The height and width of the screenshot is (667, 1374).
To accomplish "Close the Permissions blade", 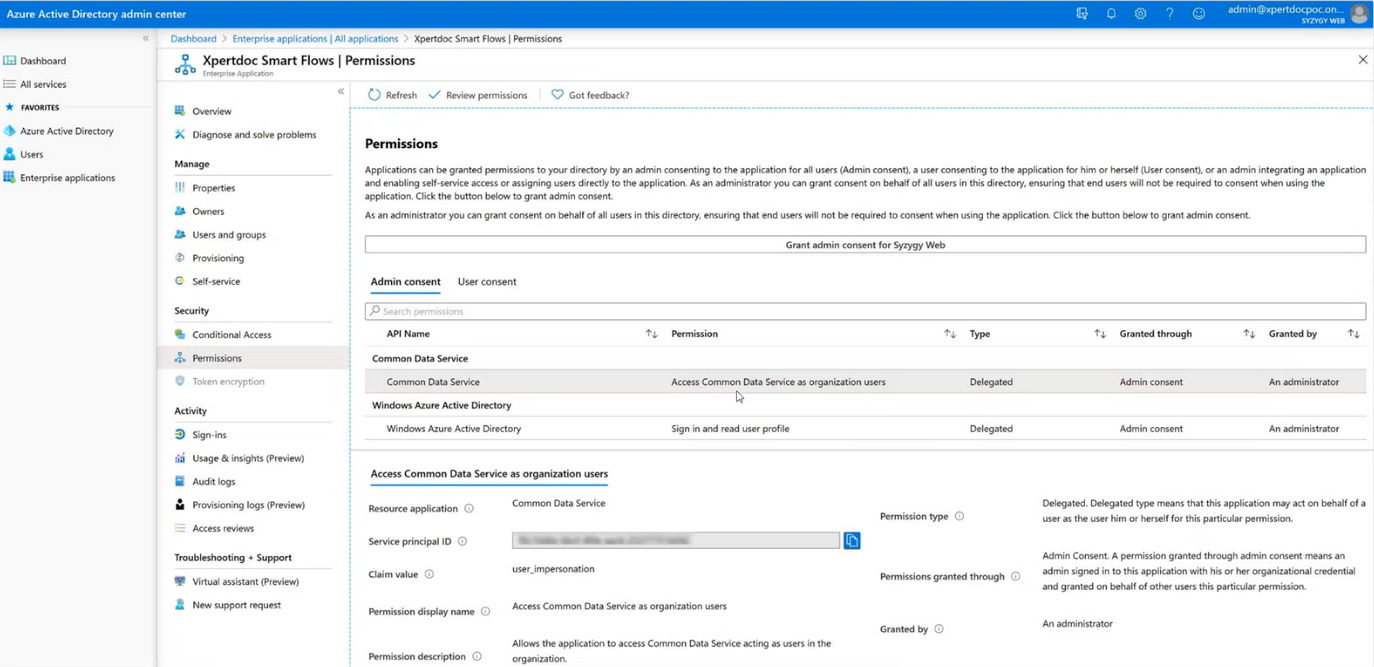I will 1362,60.
